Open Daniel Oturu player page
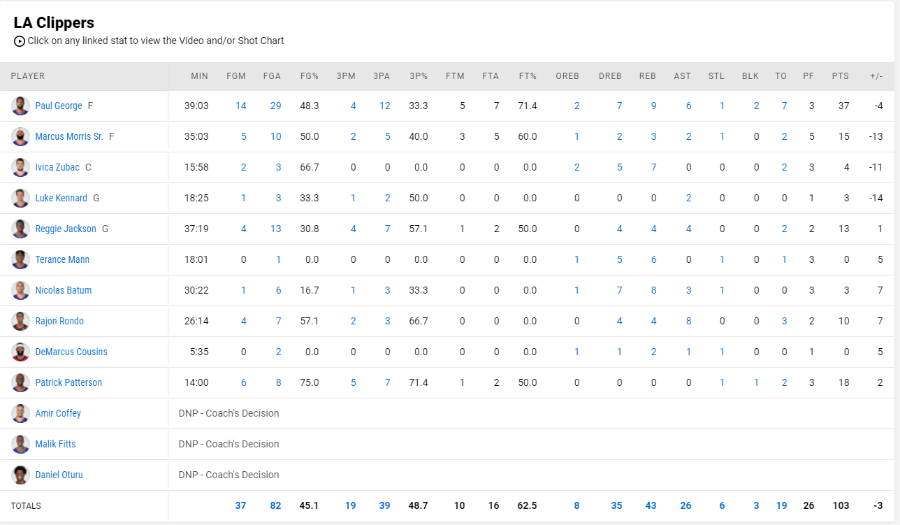This screenshot has width=900, height=525. click(x=59, y=475)
